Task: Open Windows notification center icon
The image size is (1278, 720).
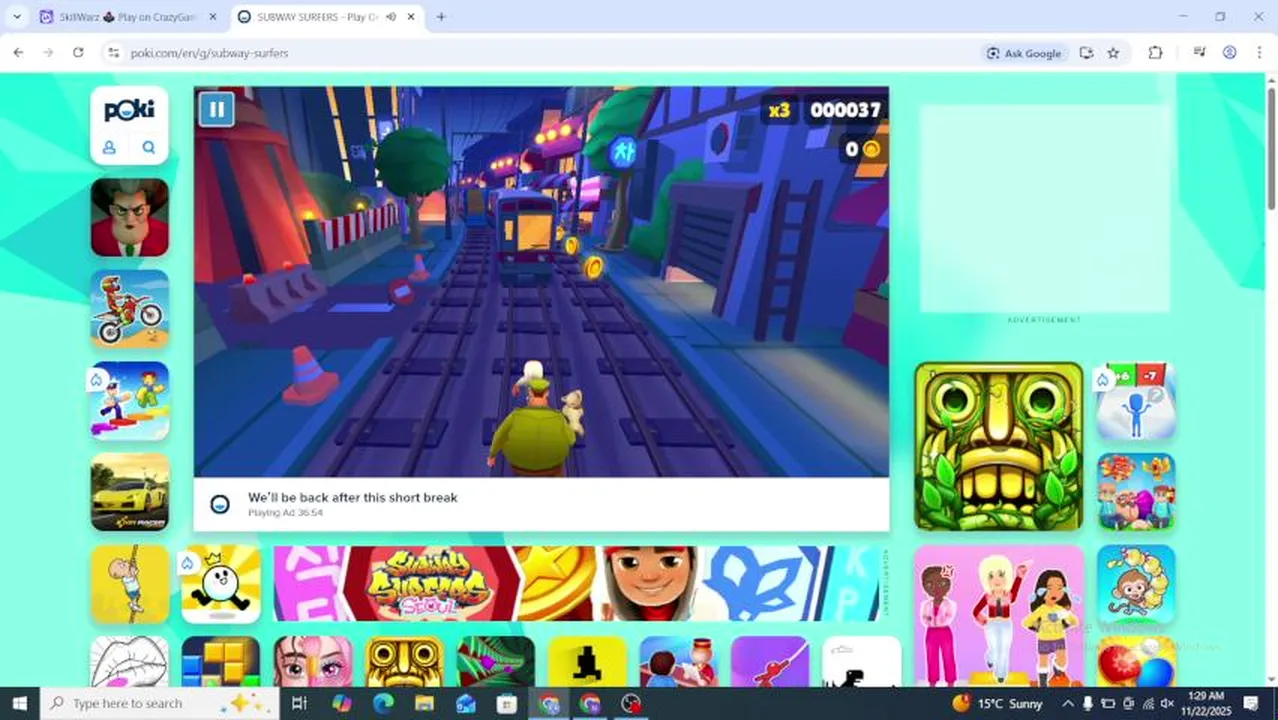Action: click(x=1251, y=703)
